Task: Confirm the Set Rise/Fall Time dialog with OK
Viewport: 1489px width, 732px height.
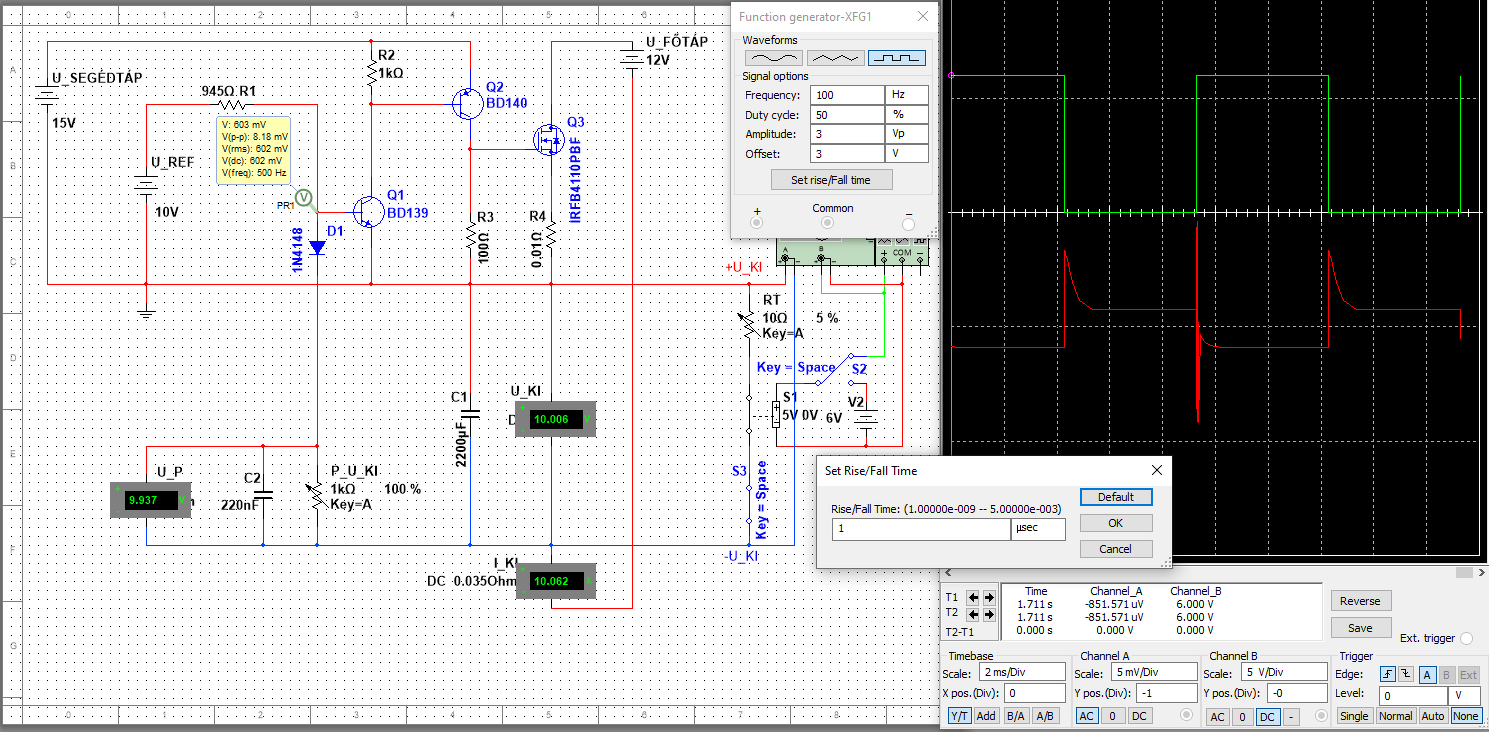Action: (1116, 523)
